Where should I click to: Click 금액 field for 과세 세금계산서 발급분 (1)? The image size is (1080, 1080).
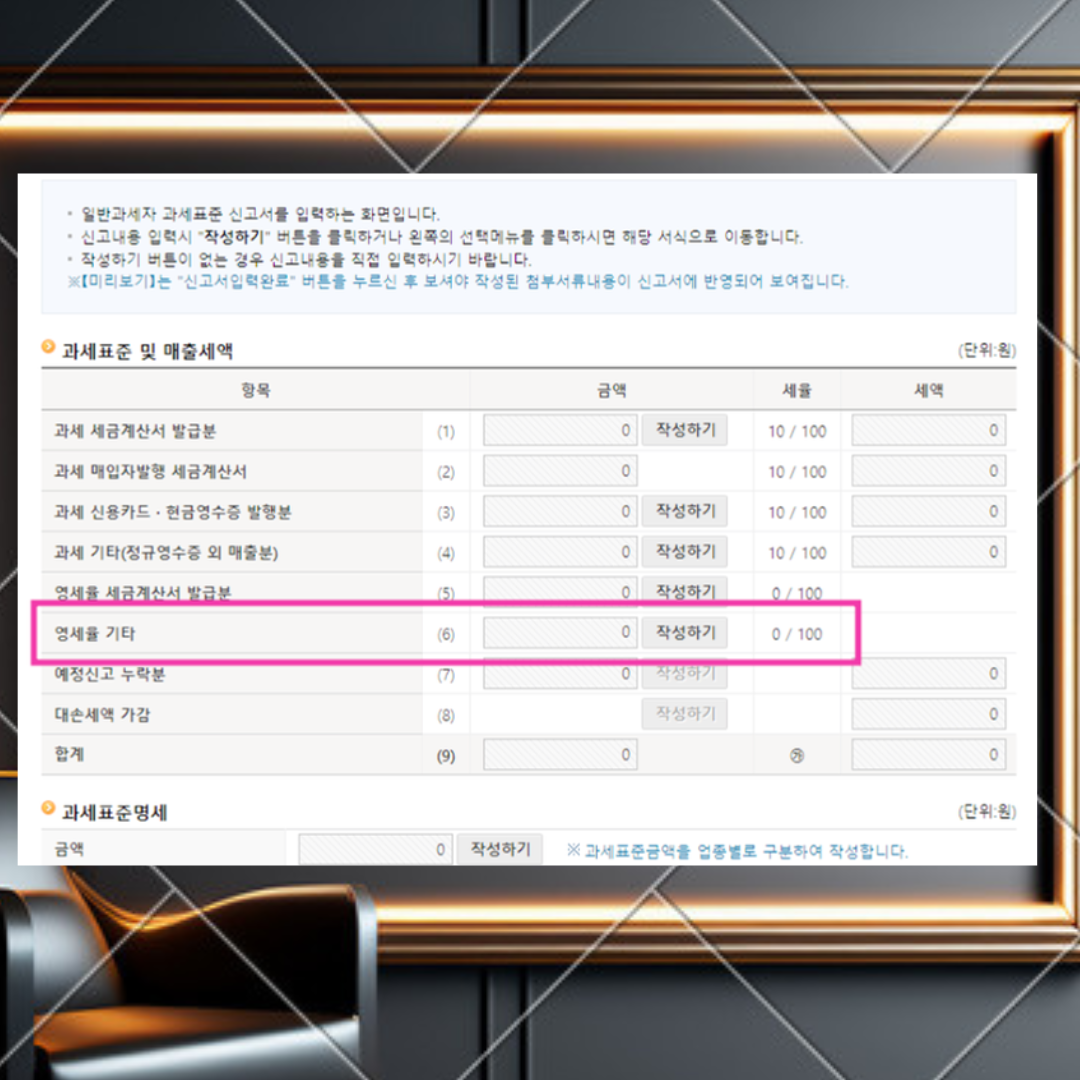coord(560,430)
